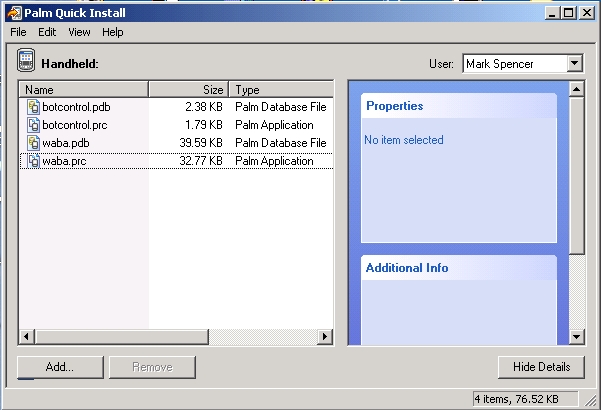Screen dimensions: 601x410
Task: Click the details panel's scroll down arrow
Action: tap(576, 337)
